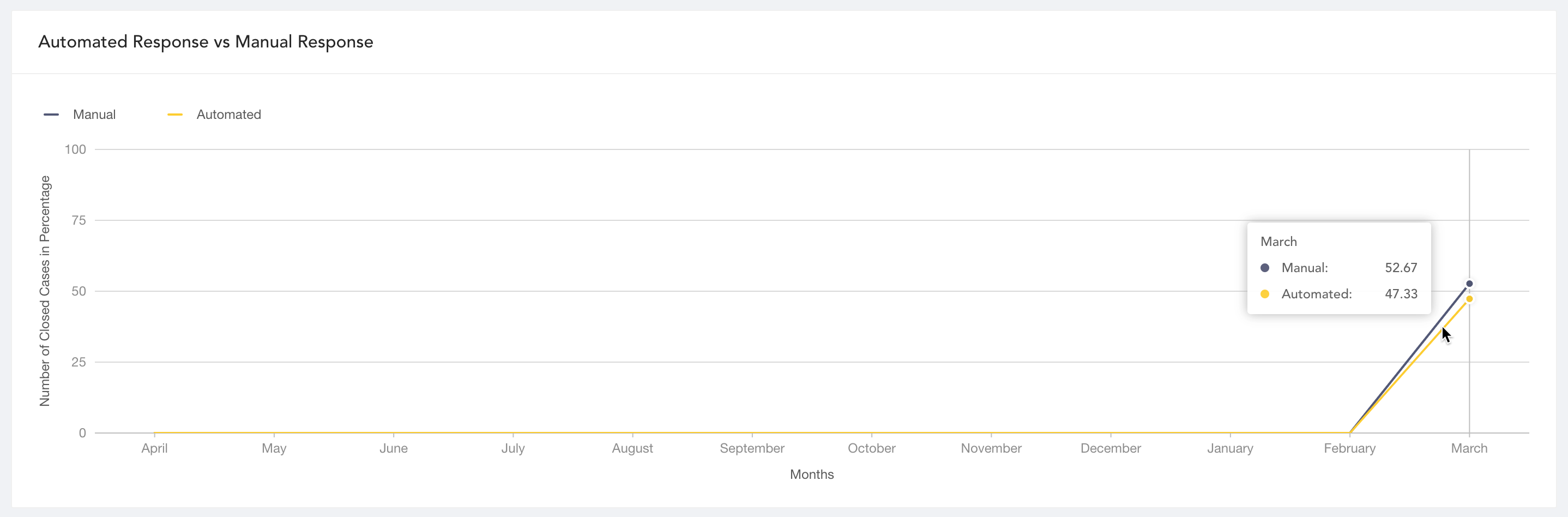Select the December label on the x-axis
This screenshot has width=1568, height=517.
(x=1110, y=448)
